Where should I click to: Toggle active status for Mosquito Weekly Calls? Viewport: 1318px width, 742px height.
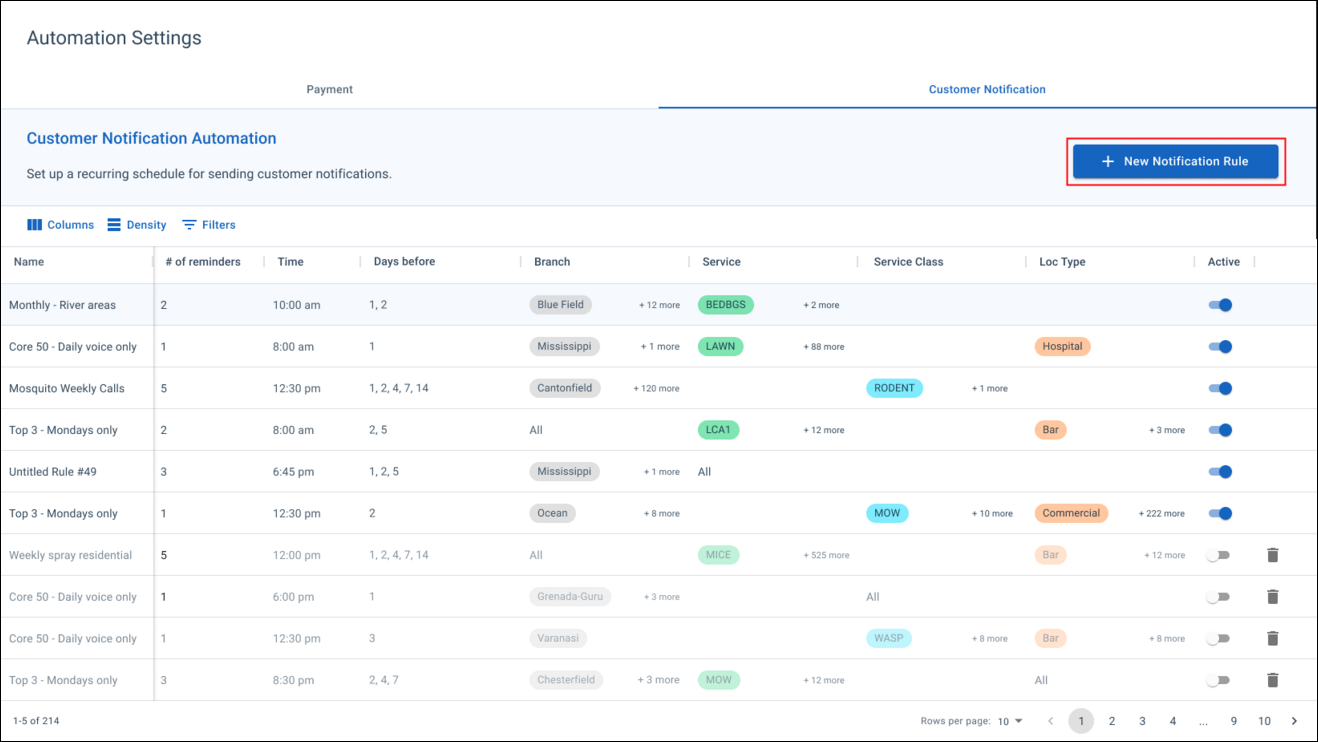coord(1220,388)
